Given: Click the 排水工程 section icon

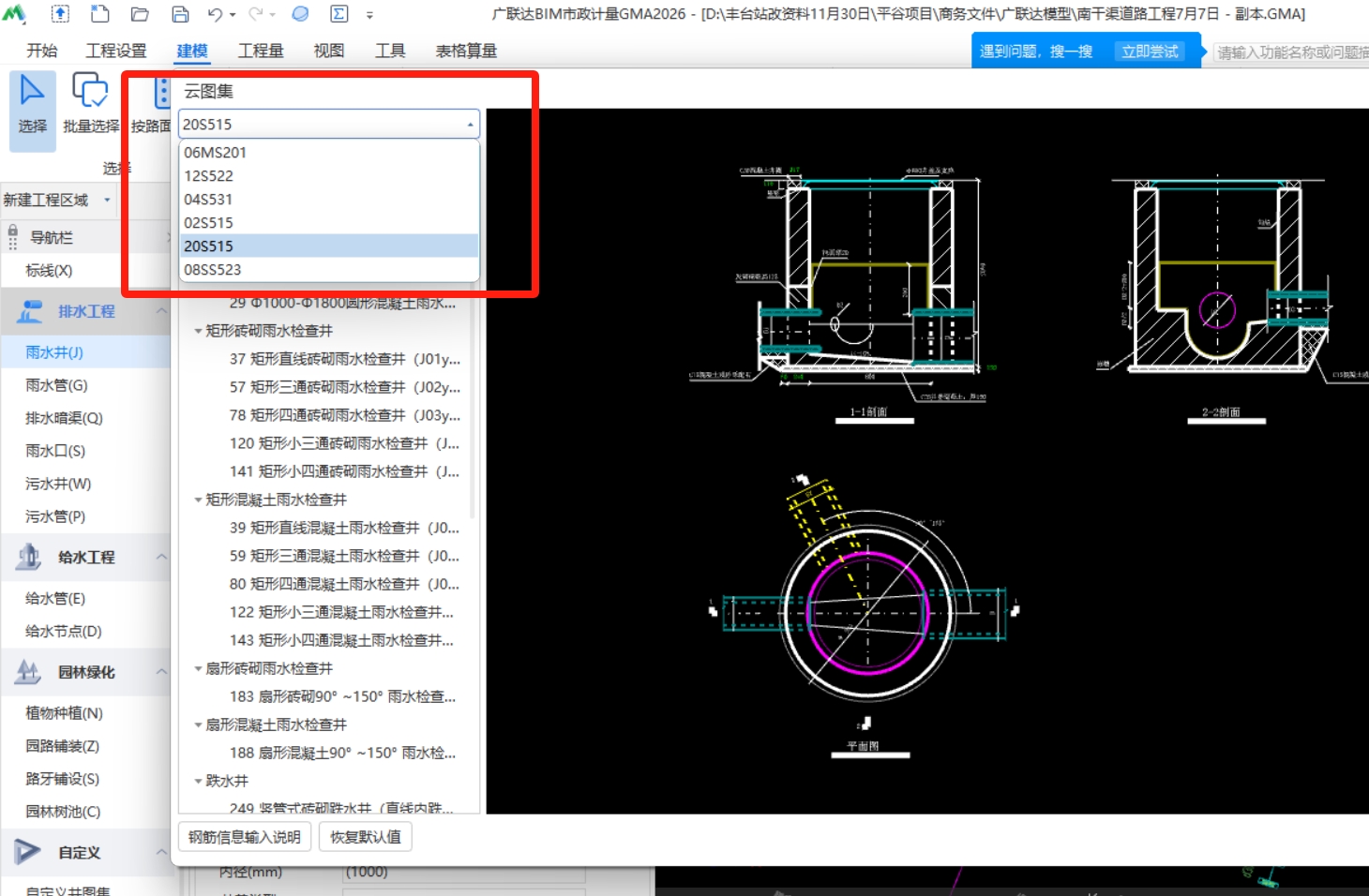Looking at the screenshot, I should [30, 311].
